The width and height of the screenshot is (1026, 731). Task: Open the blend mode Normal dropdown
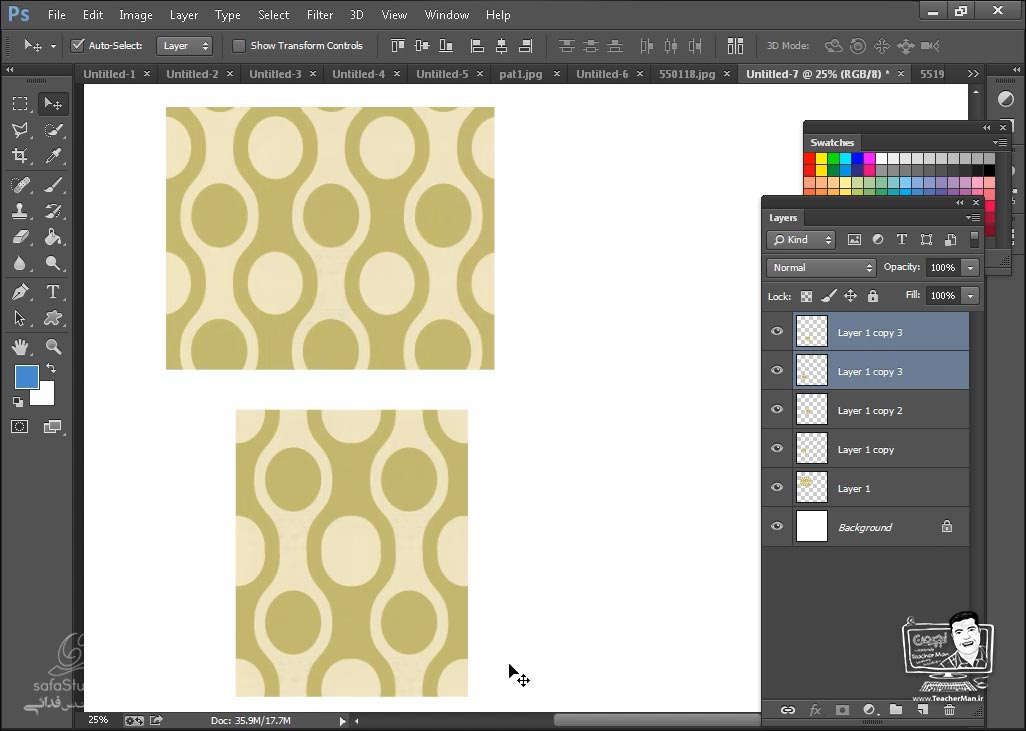[x=821, y=268]
